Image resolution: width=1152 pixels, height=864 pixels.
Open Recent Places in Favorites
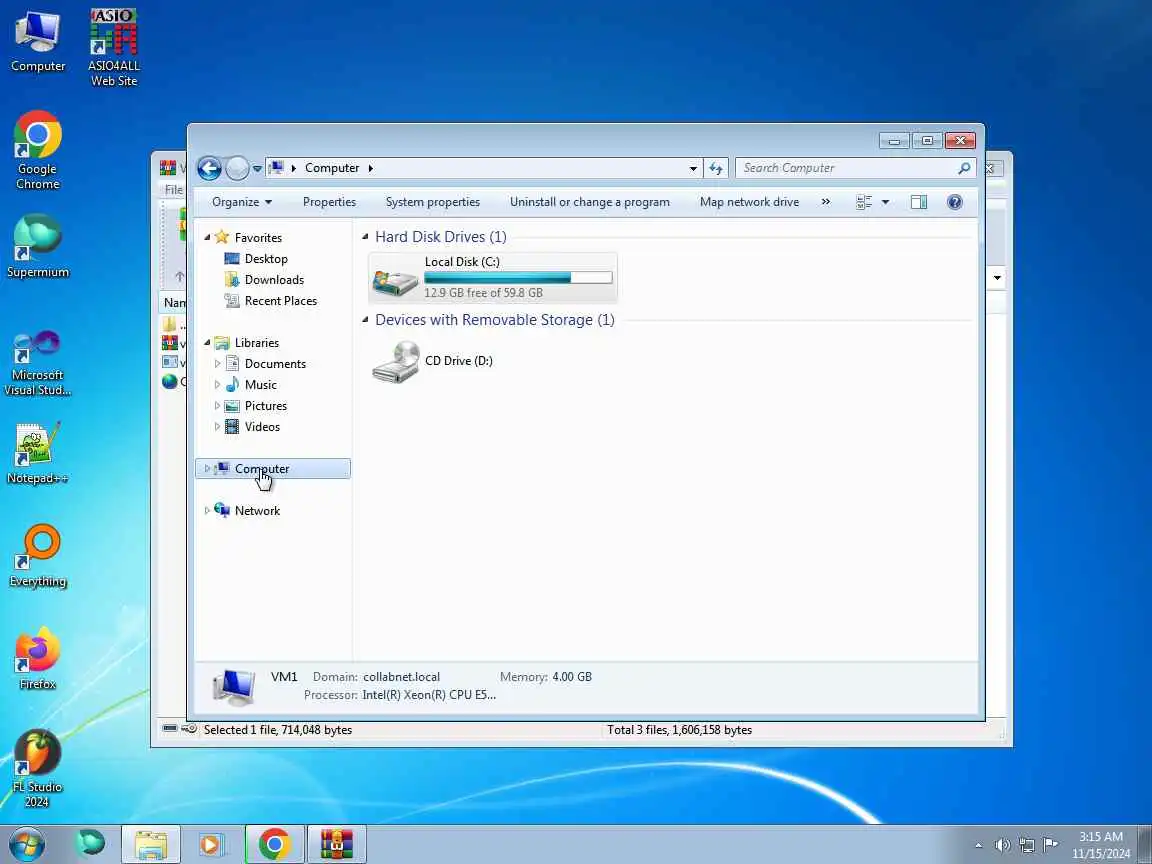(x=281, y=301)
